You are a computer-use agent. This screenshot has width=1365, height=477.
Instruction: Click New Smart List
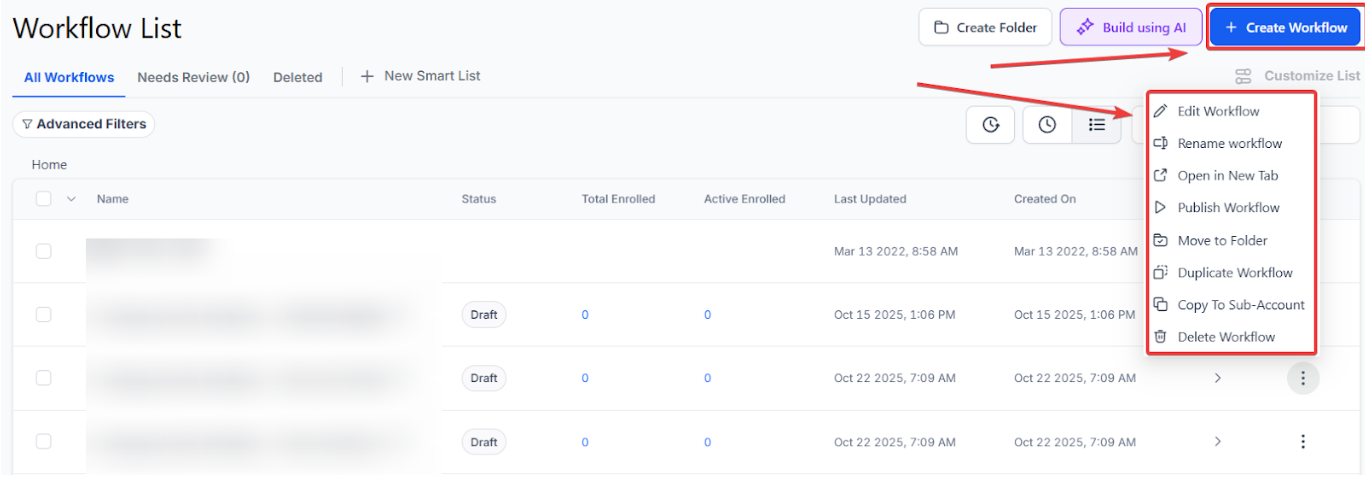tap(421, 76)
